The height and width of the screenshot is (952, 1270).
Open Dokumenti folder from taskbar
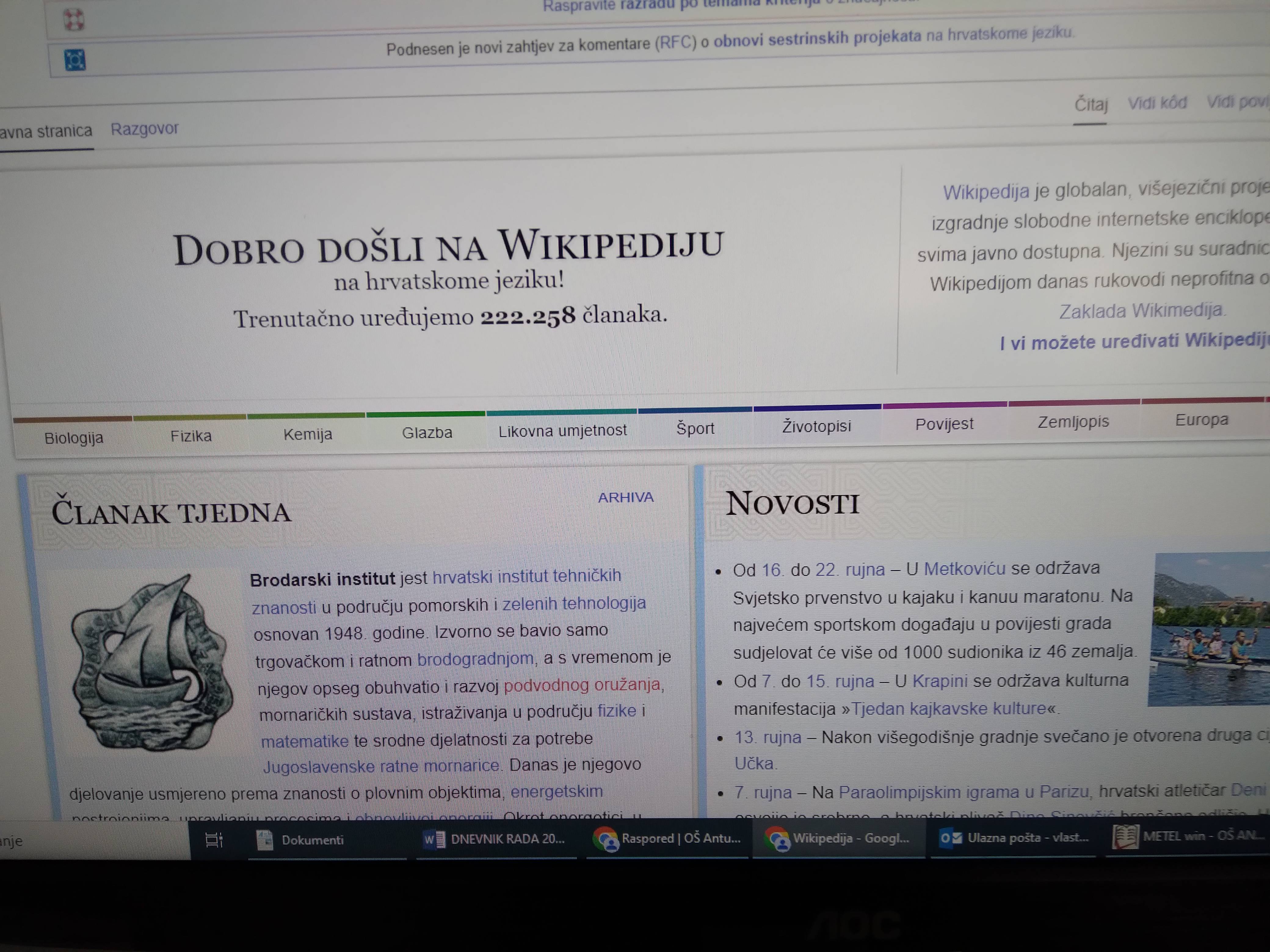click(327, 840)
